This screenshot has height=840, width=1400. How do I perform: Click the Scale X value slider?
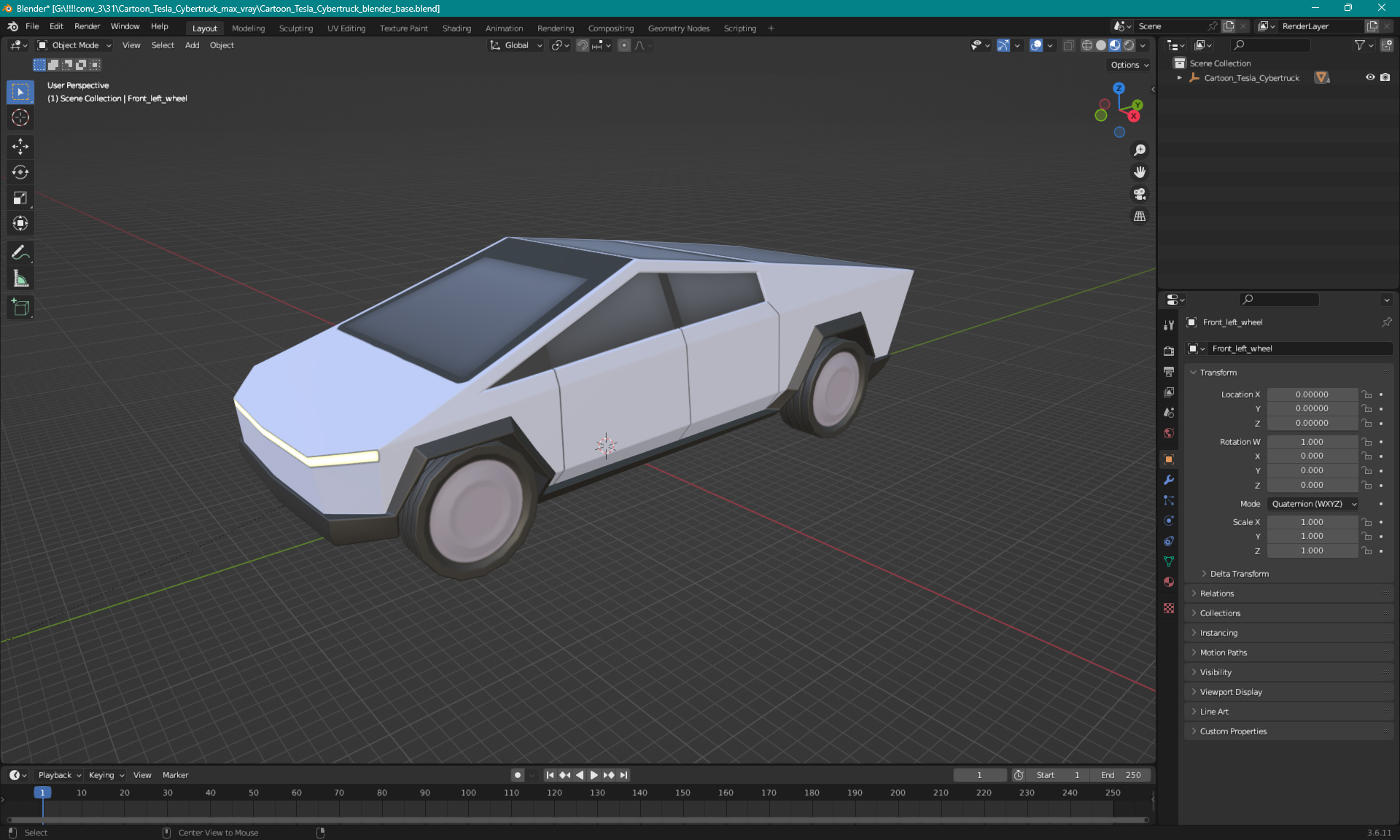click(x=1312, y=522)
